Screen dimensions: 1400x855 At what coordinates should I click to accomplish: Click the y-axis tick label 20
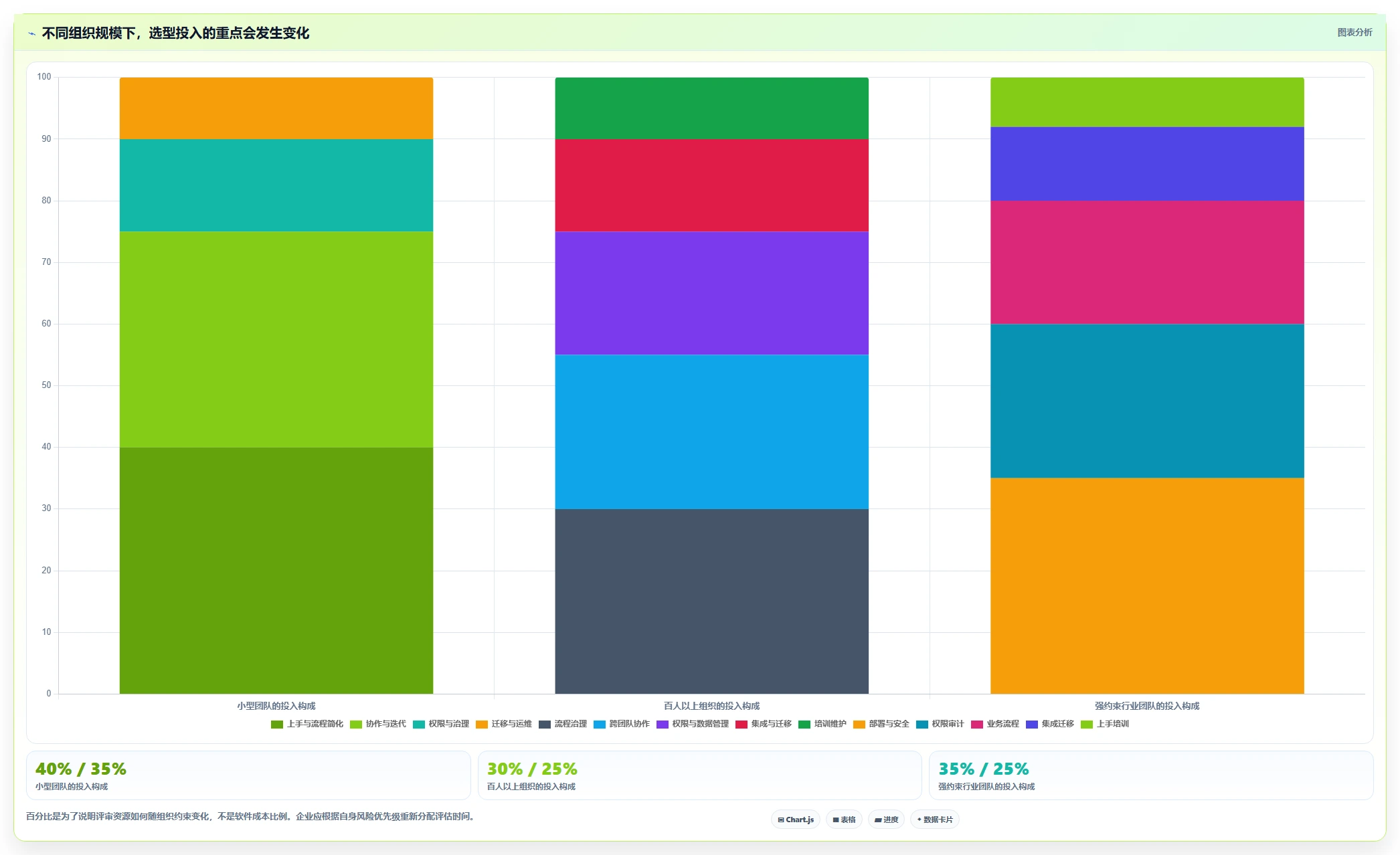click(x=46, y=571)
